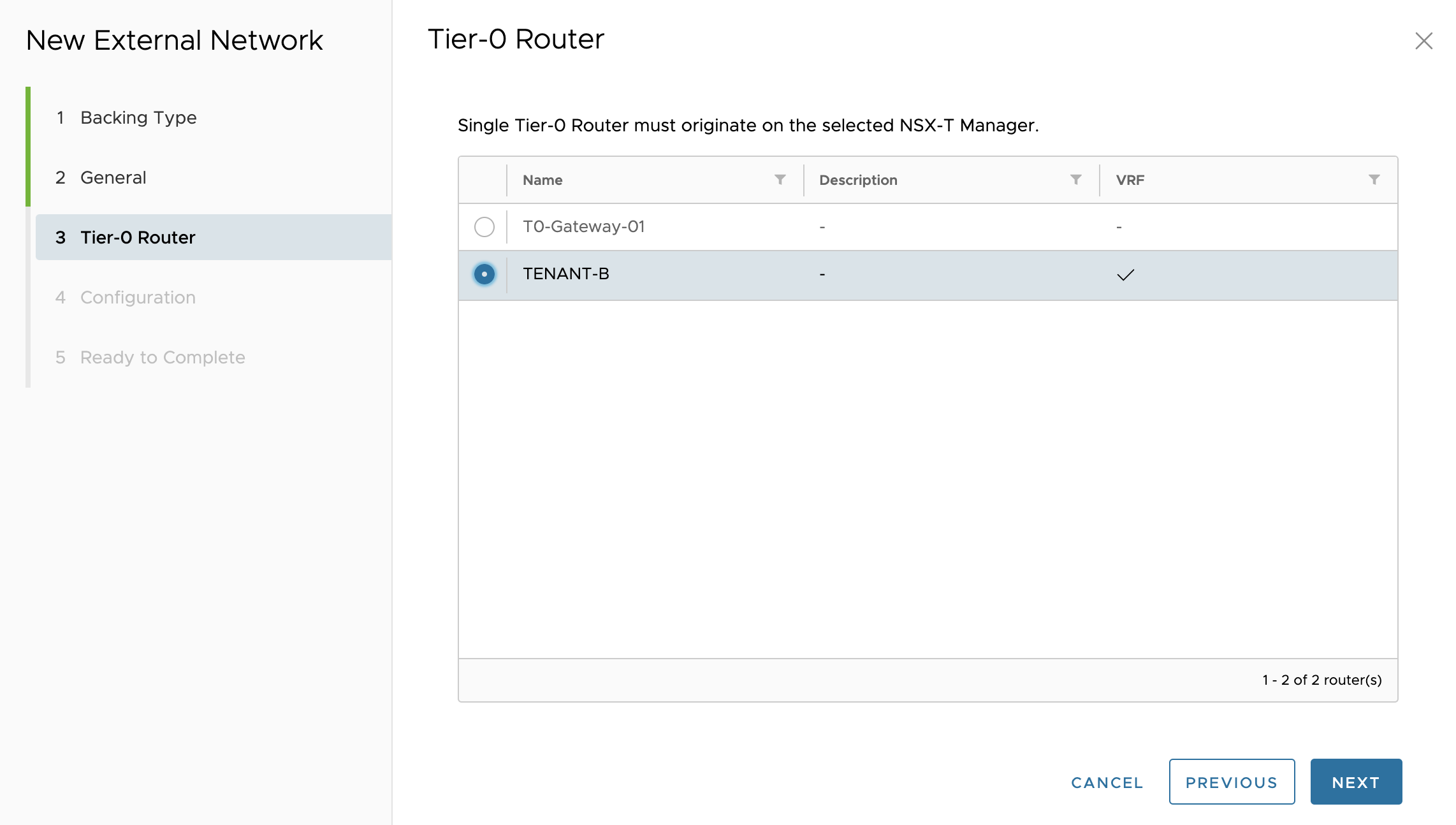Close the New External Network dialog

[1423, 41]
